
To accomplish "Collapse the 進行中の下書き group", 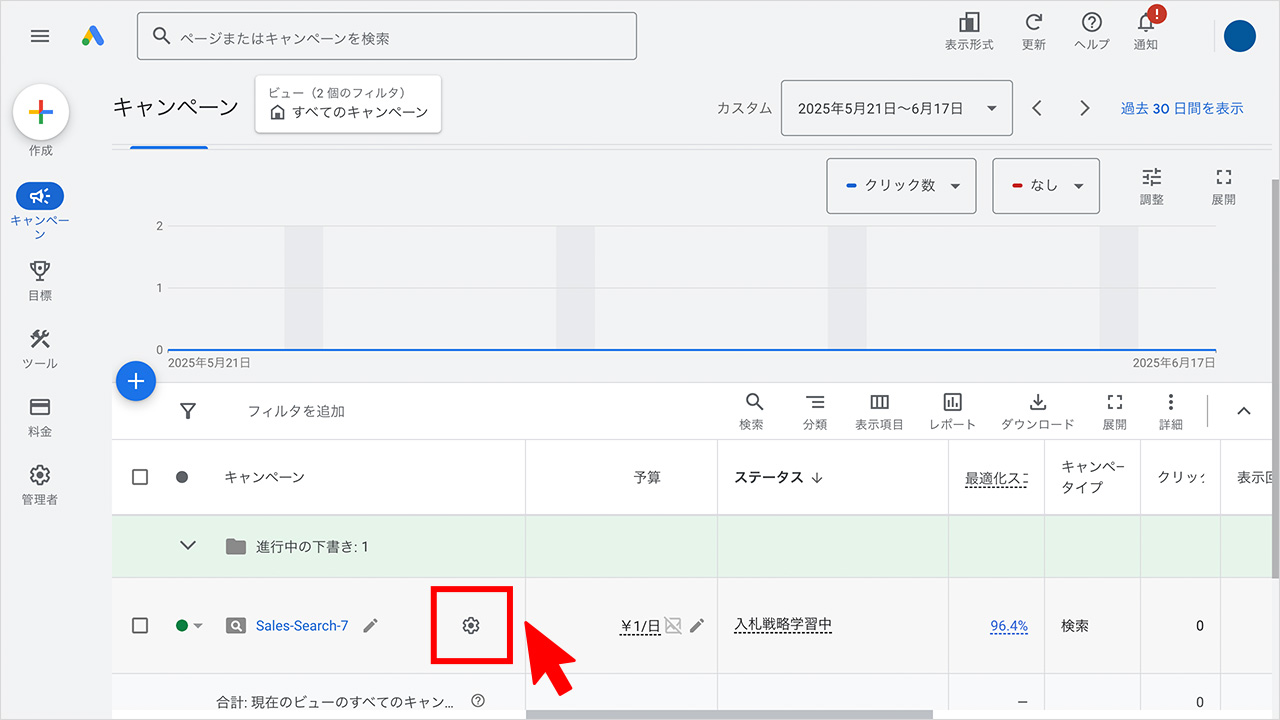I will [x=187, y=546].
